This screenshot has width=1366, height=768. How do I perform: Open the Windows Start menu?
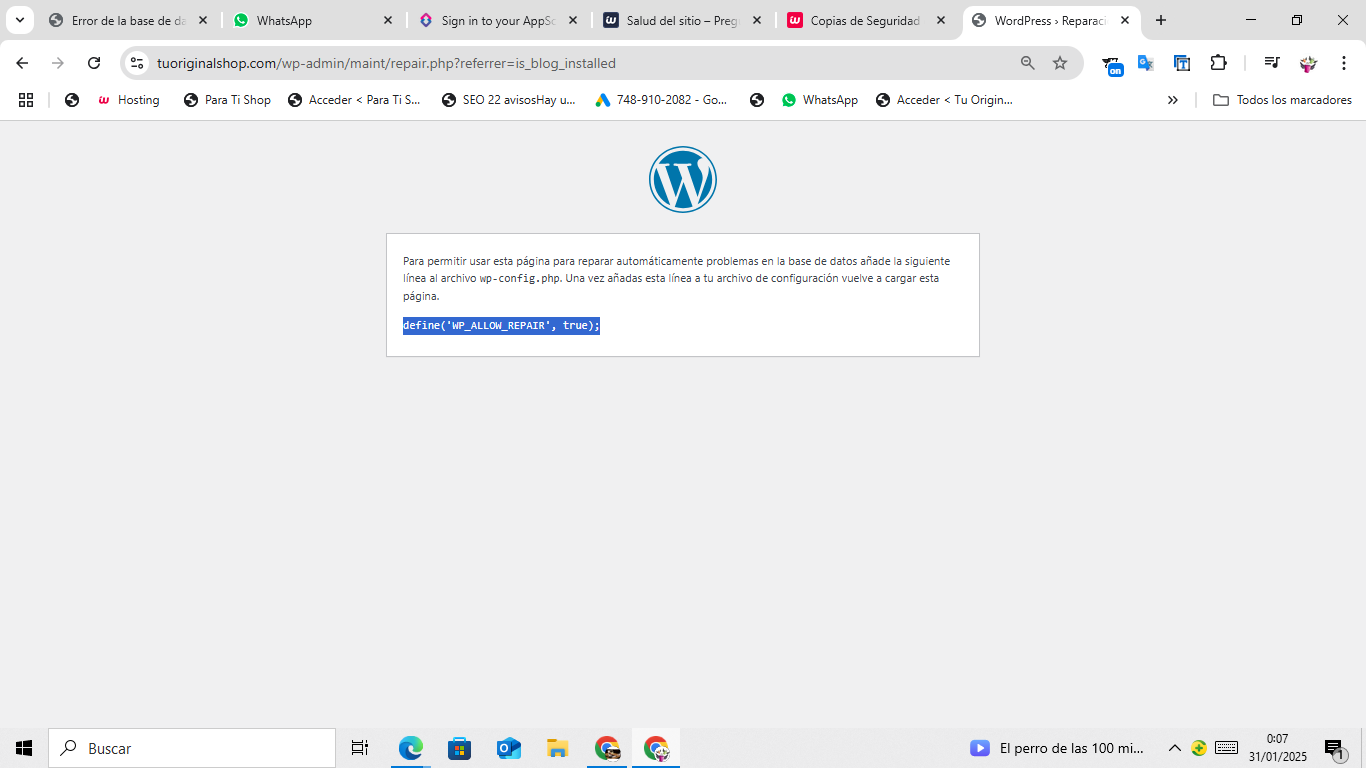click(24, 748)
